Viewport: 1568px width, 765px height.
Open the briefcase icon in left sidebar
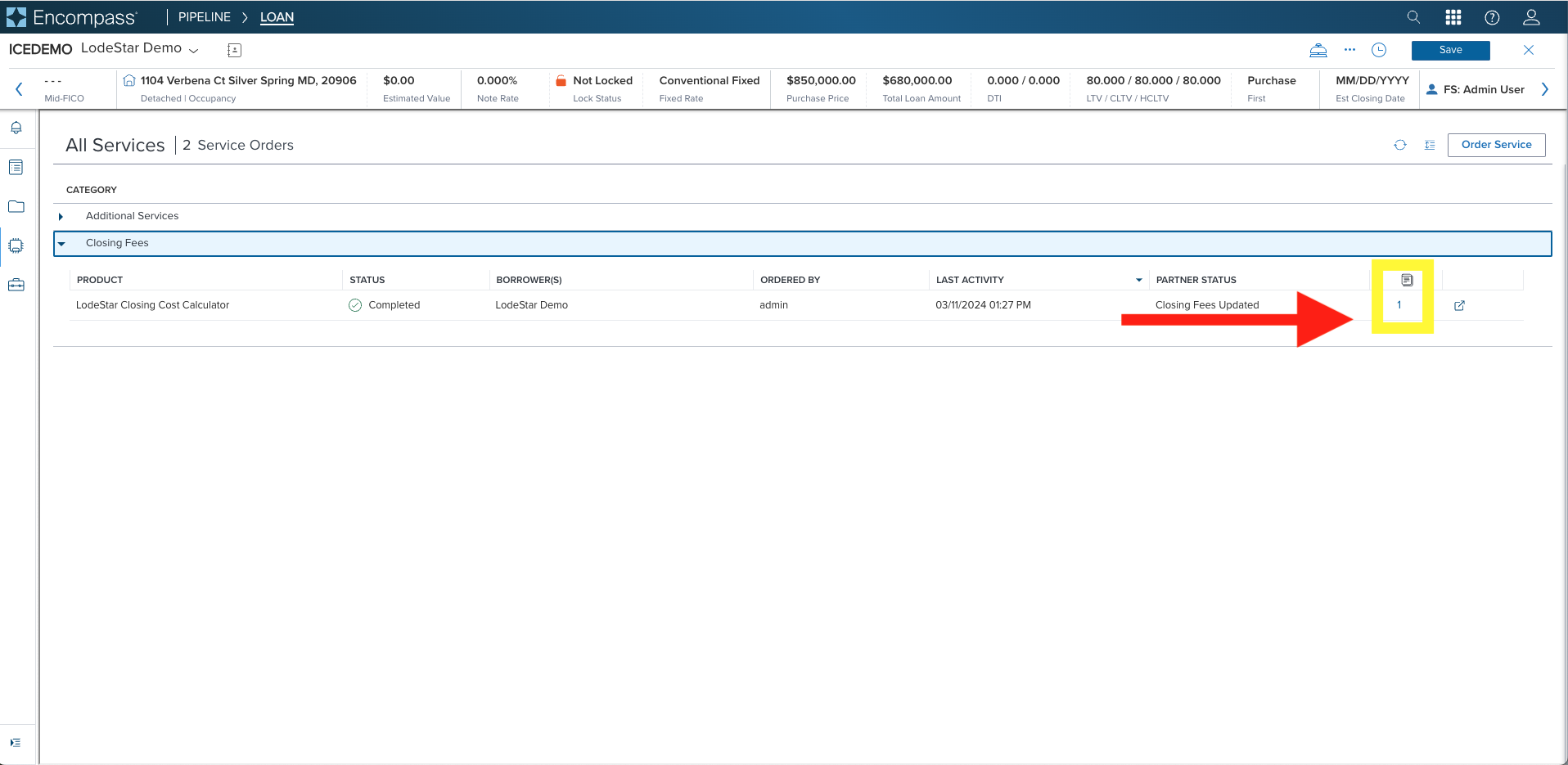(16, 285)
